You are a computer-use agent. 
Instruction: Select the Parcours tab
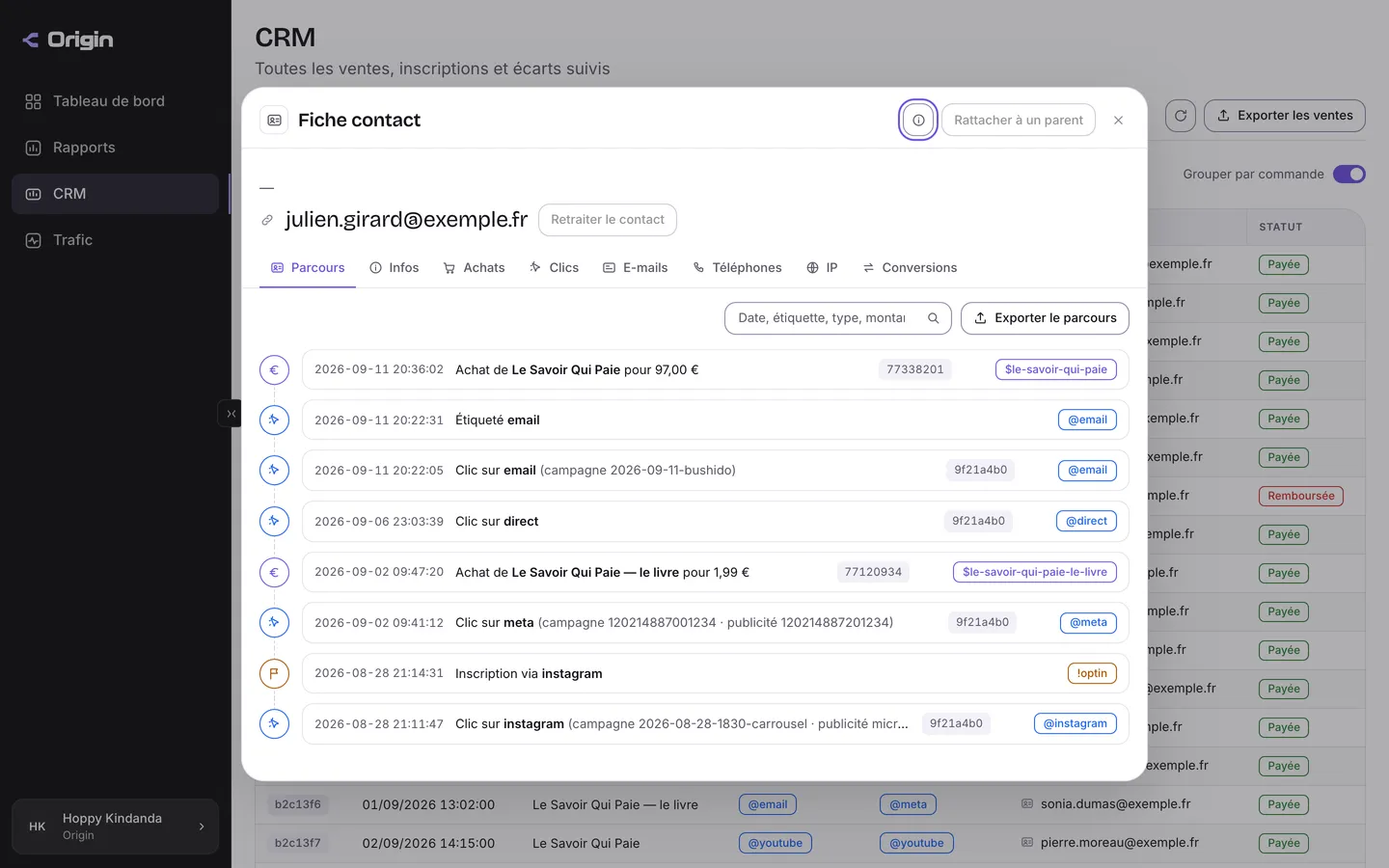308,268
